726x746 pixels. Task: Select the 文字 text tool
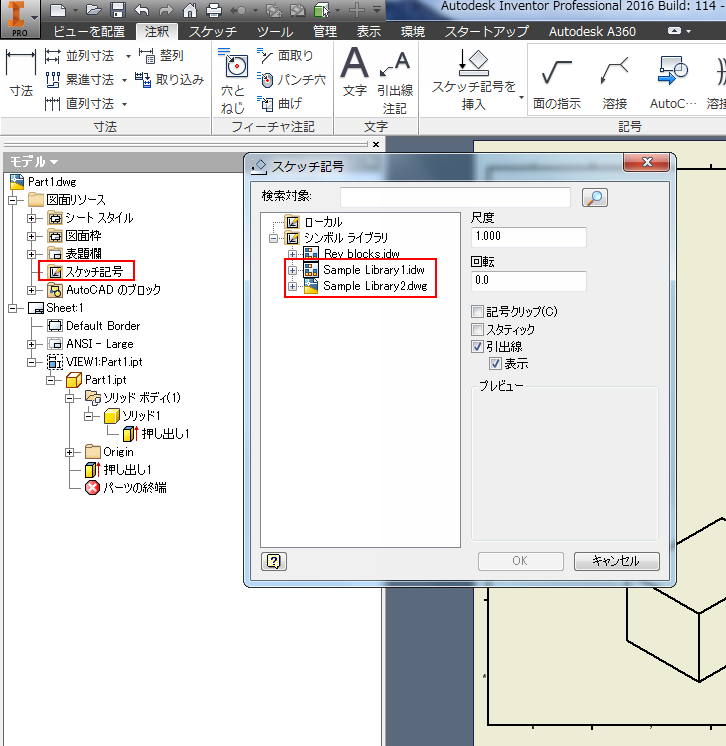[355, 72]
